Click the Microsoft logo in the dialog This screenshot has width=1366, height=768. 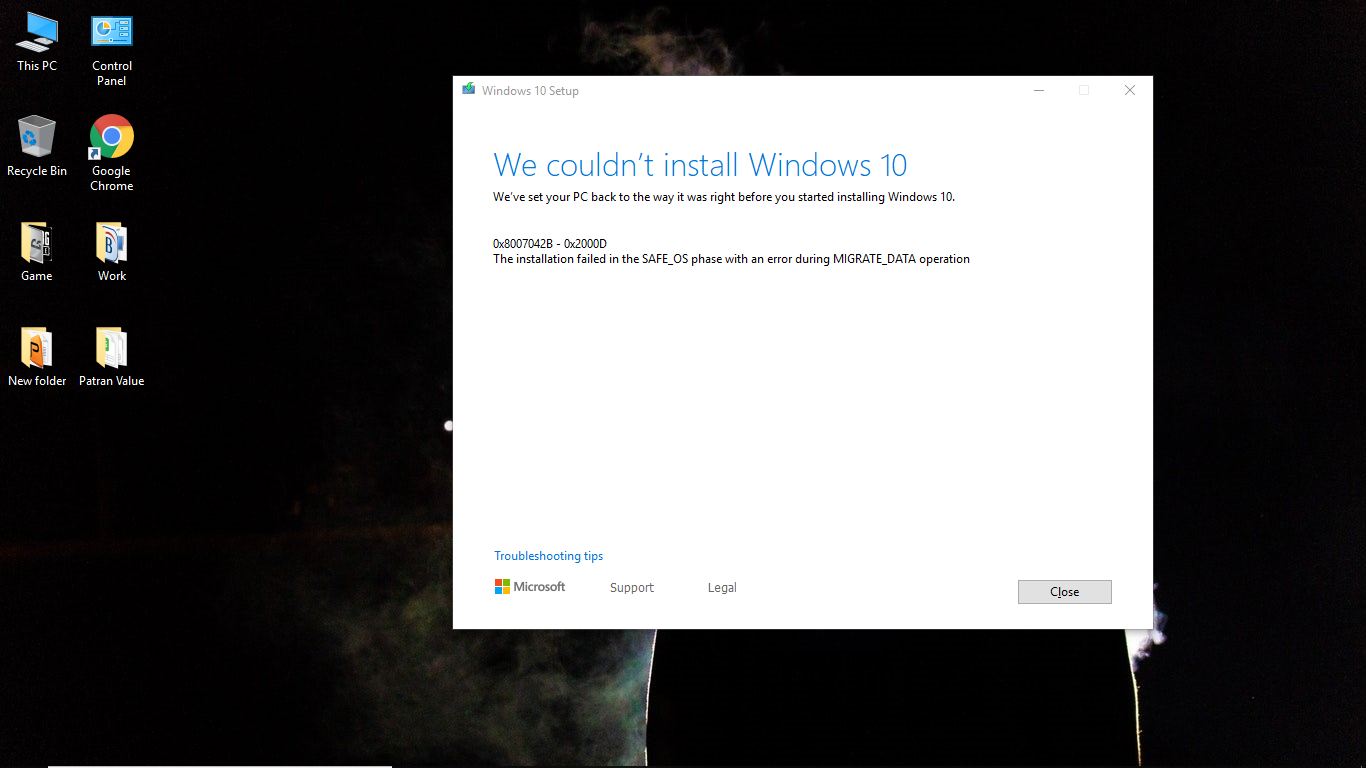tap(529, 587)
